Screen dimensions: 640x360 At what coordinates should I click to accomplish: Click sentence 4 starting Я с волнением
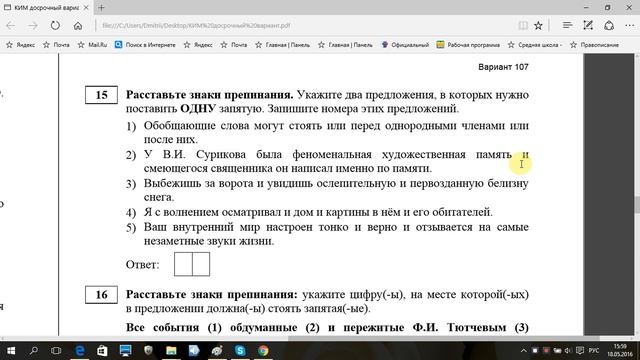(318, 212)
